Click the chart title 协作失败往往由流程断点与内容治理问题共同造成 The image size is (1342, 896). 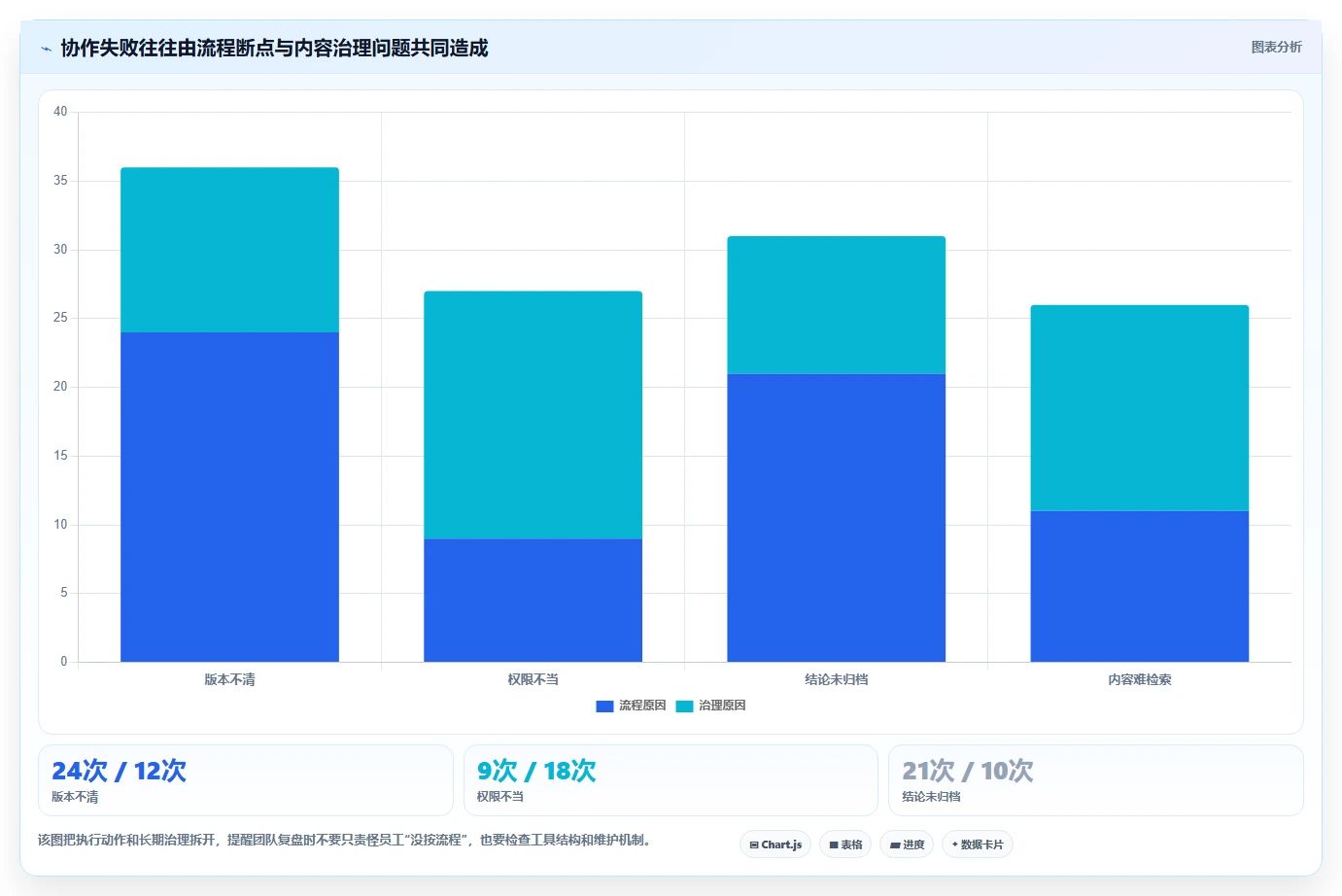pyautogui.click(x=274, y=48)
